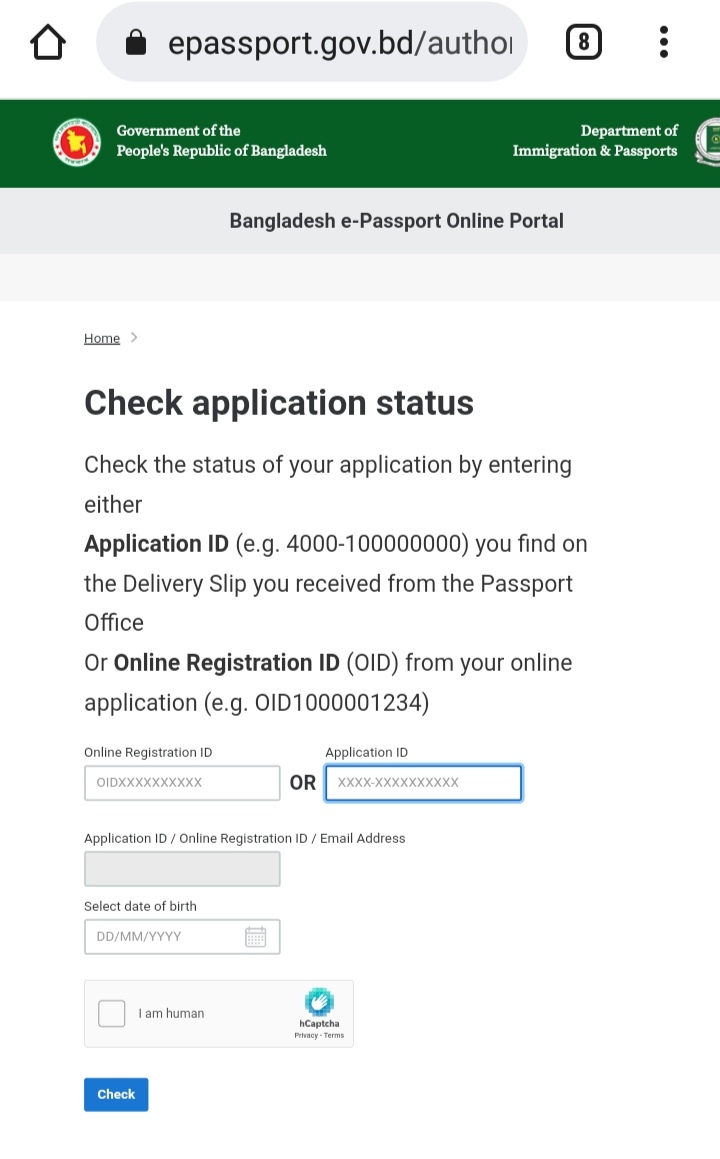
Task: Open the tab switcher showing 8 tabs
Action: tap(584, 42)
